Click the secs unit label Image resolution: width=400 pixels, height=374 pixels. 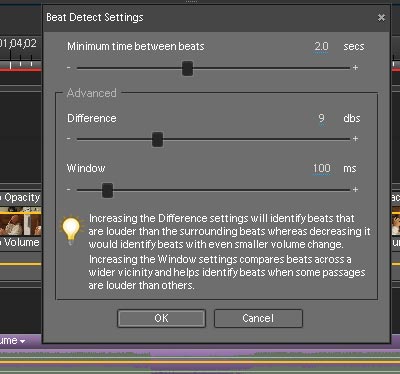point(354,46)
